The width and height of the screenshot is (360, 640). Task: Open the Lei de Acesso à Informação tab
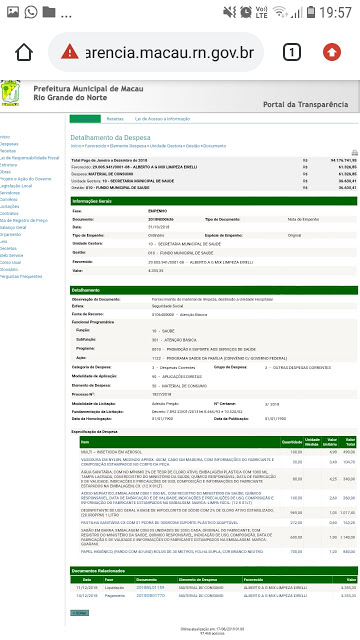point(162,119)
